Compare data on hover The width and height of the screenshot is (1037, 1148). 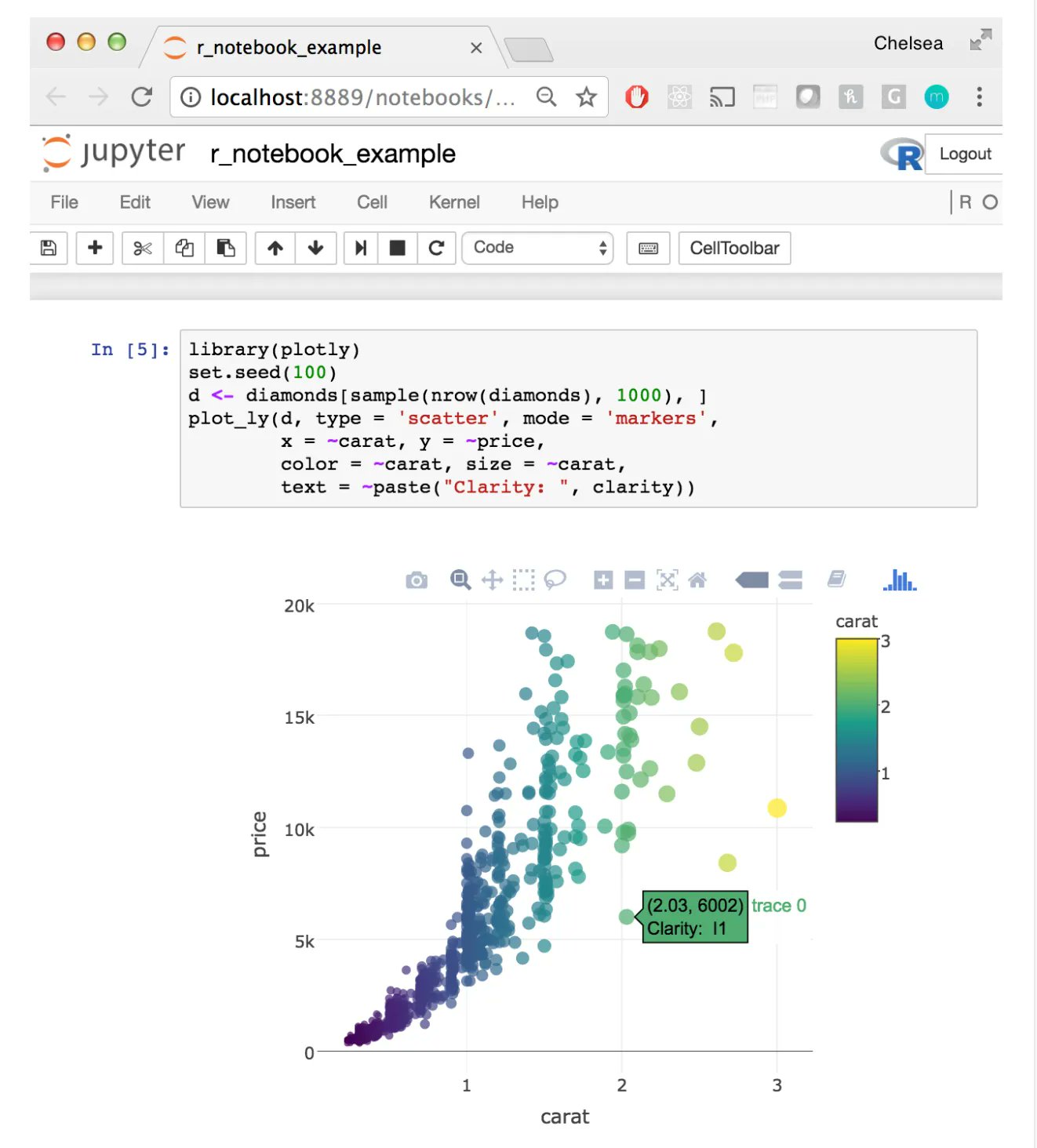(x=790, y=580)
